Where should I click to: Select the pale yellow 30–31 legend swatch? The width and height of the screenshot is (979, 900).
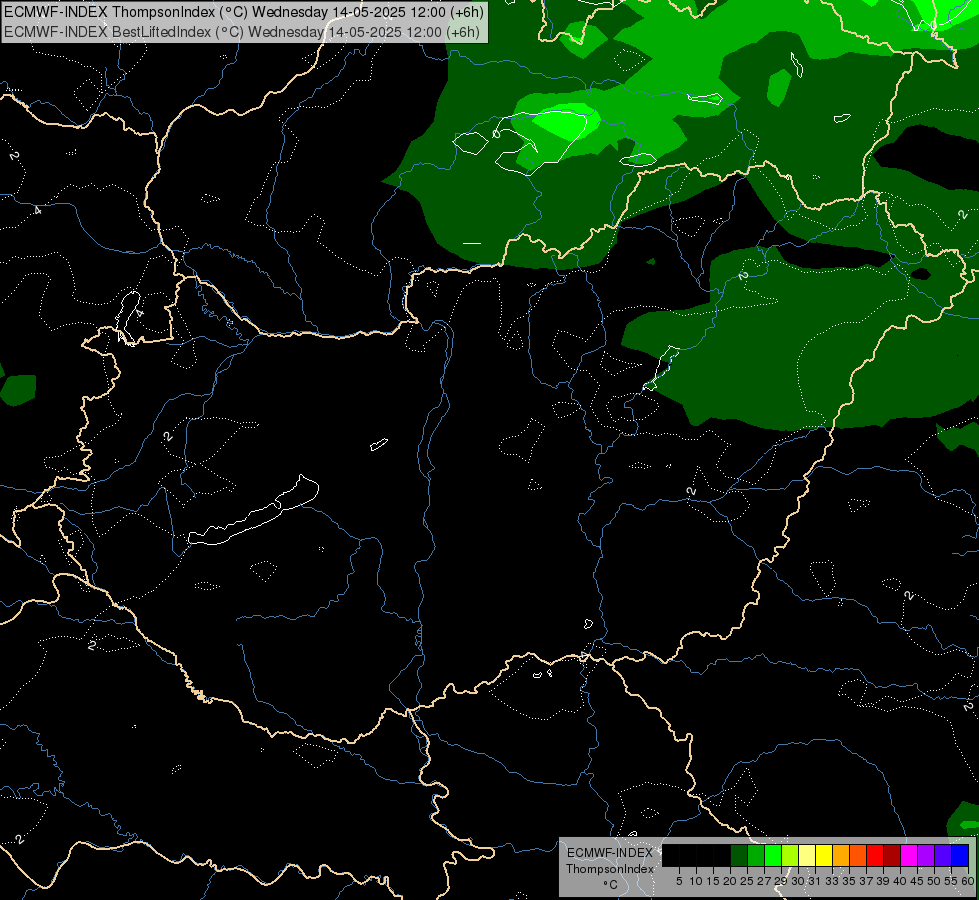point(807,855)
